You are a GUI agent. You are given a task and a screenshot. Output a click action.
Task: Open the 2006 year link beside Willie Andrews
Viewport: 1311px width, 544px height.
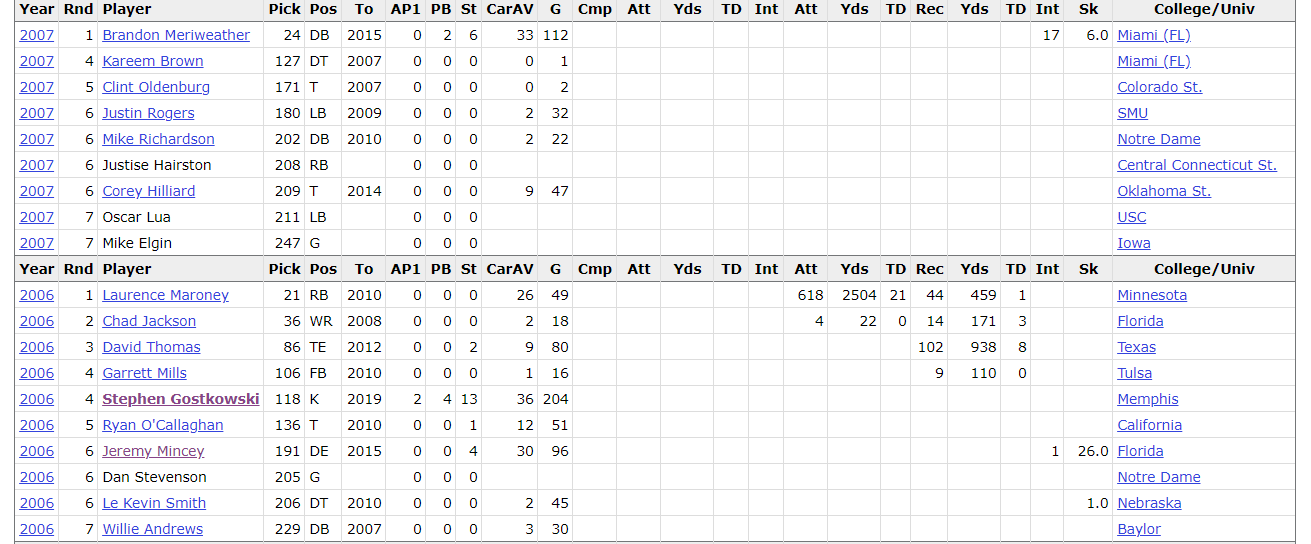pyautogui.click(x=37, y=529)
